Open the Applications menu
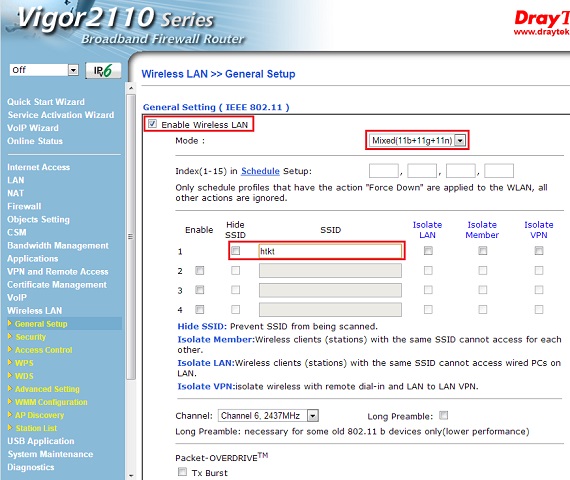 pos(33,259)
